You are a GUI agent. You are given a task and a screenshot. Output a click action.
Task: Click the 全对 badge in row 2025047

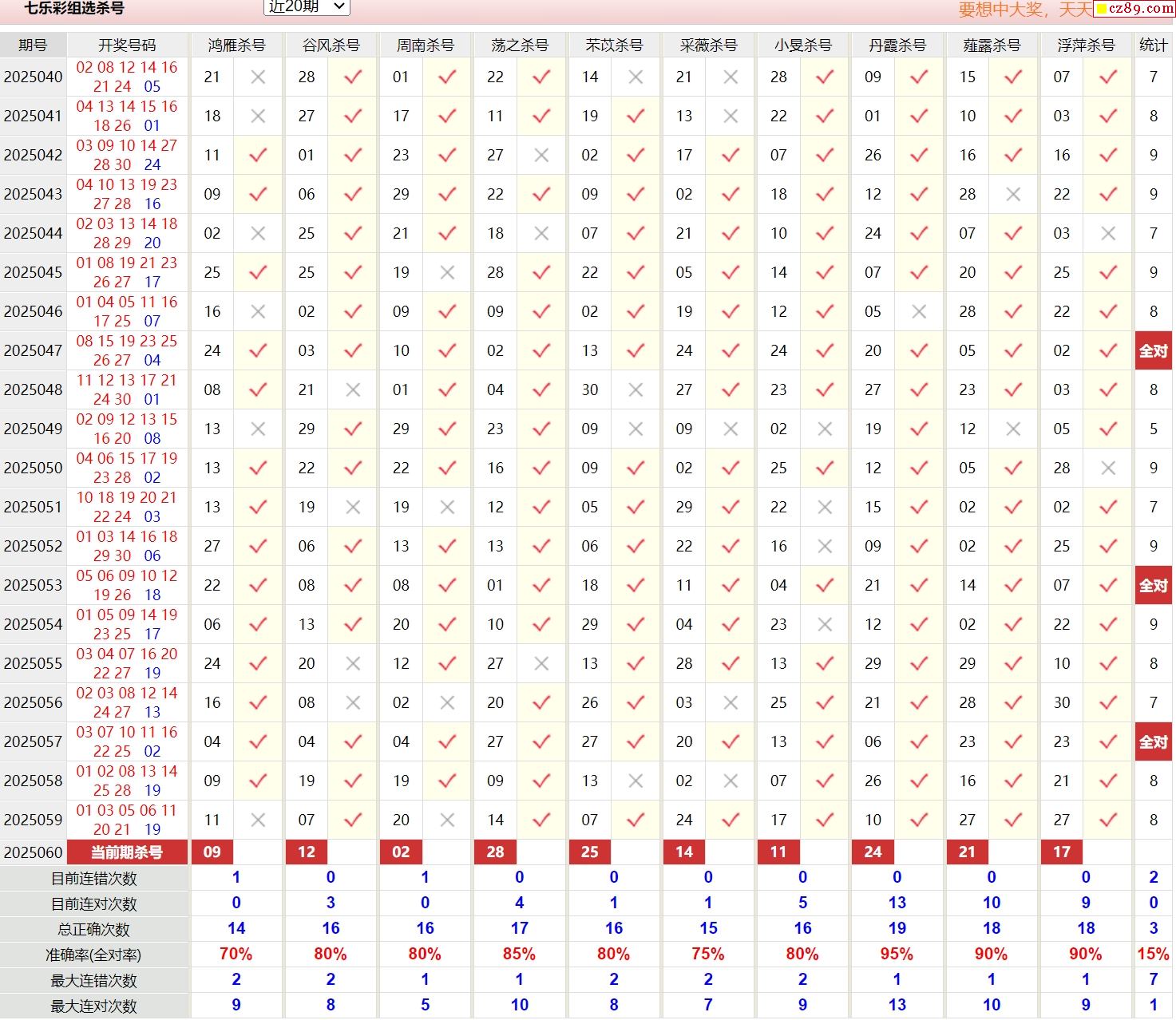pyautogui.click(x=1153, y=351)
